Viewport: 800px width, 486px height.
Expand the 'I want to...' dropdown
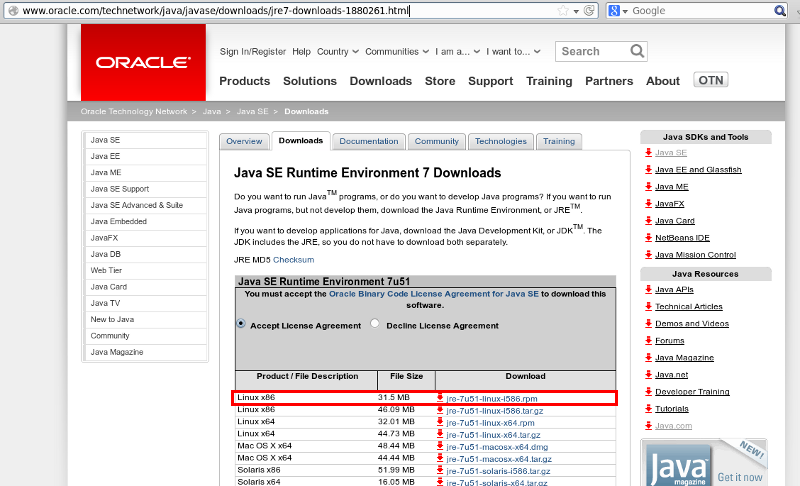pyautogui.click(x=513, y=52)
